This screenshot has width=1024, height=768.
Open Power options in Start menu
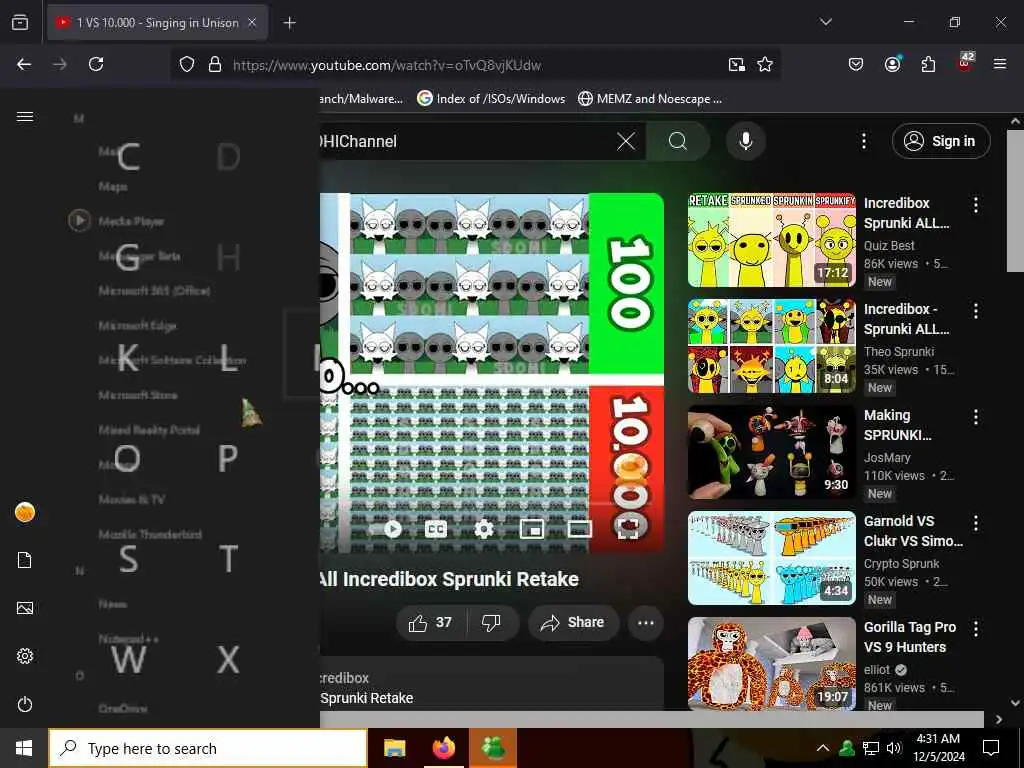point(25,705)
